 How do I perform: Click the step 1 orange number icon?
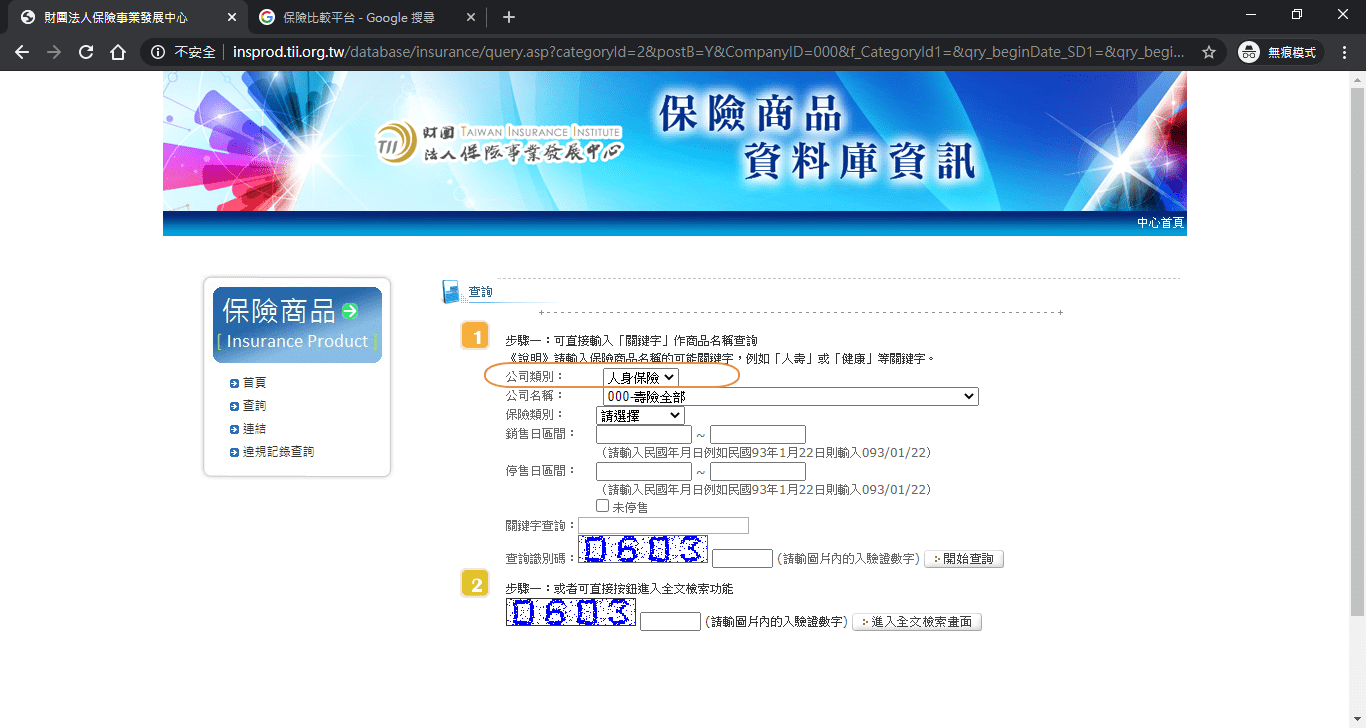475,335
